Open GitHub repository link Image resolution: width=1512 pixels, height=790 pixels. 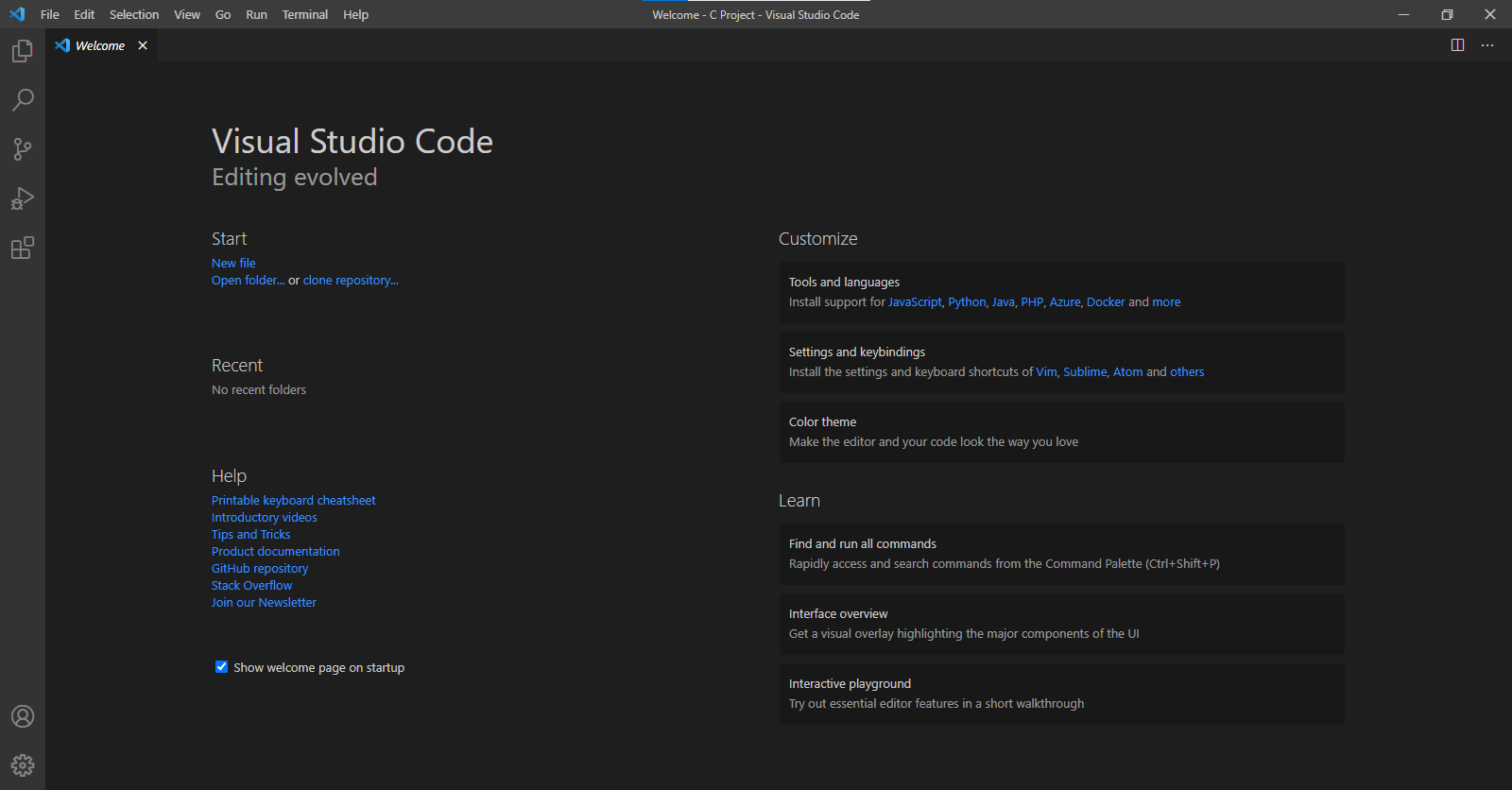click(260, 568)
